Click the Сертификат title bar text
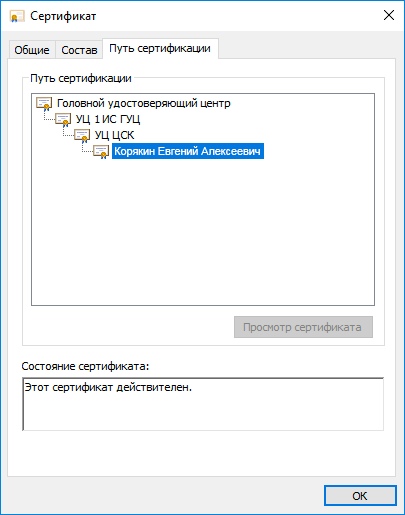Viewport: 405px width, 515px height. [x=63, y=16]
